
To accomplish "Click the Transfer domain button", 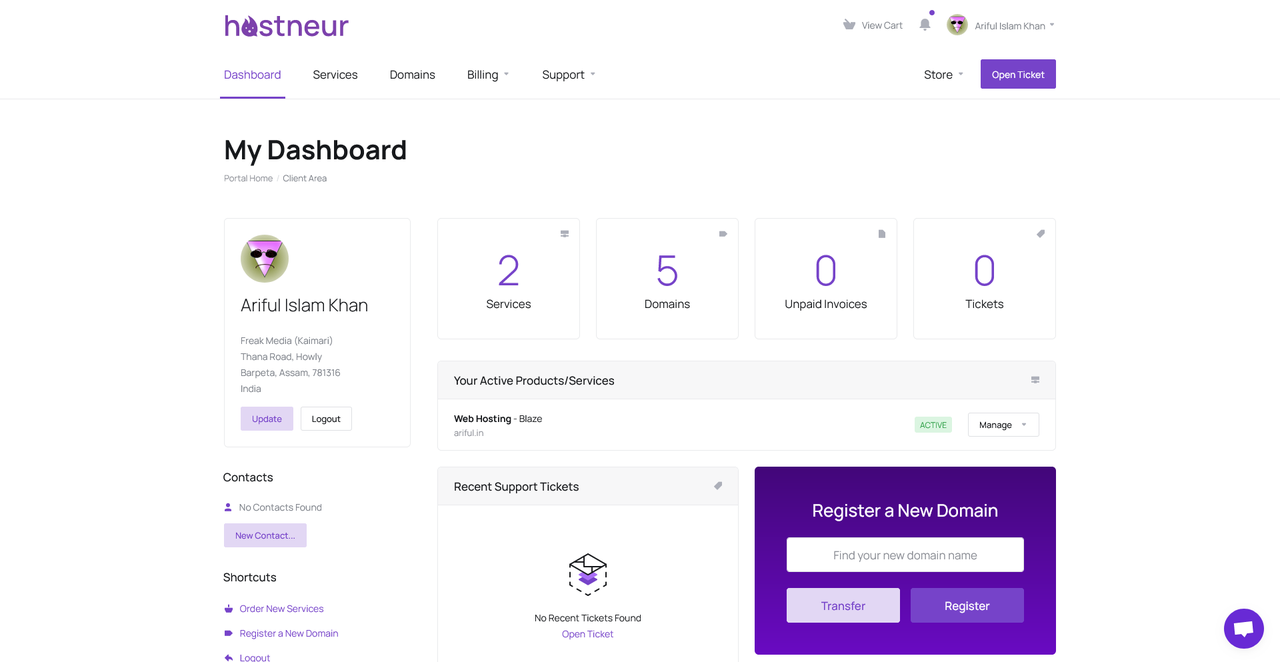I will tap(843, 606).
